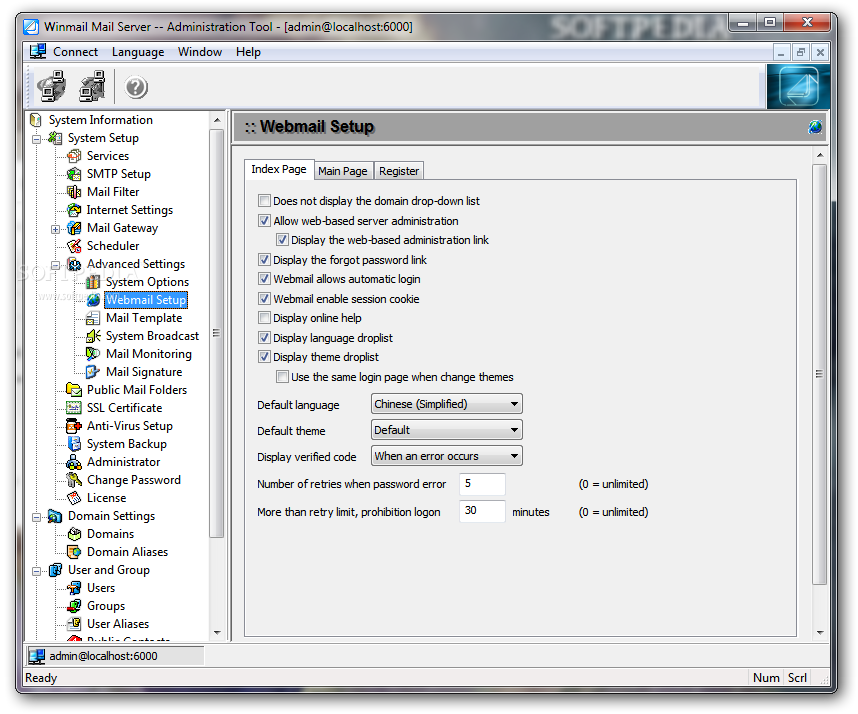858x714 pixels.
Task: Toggle 'Display the forgot password link' checkbox
Action: click(x=264, y=259)
